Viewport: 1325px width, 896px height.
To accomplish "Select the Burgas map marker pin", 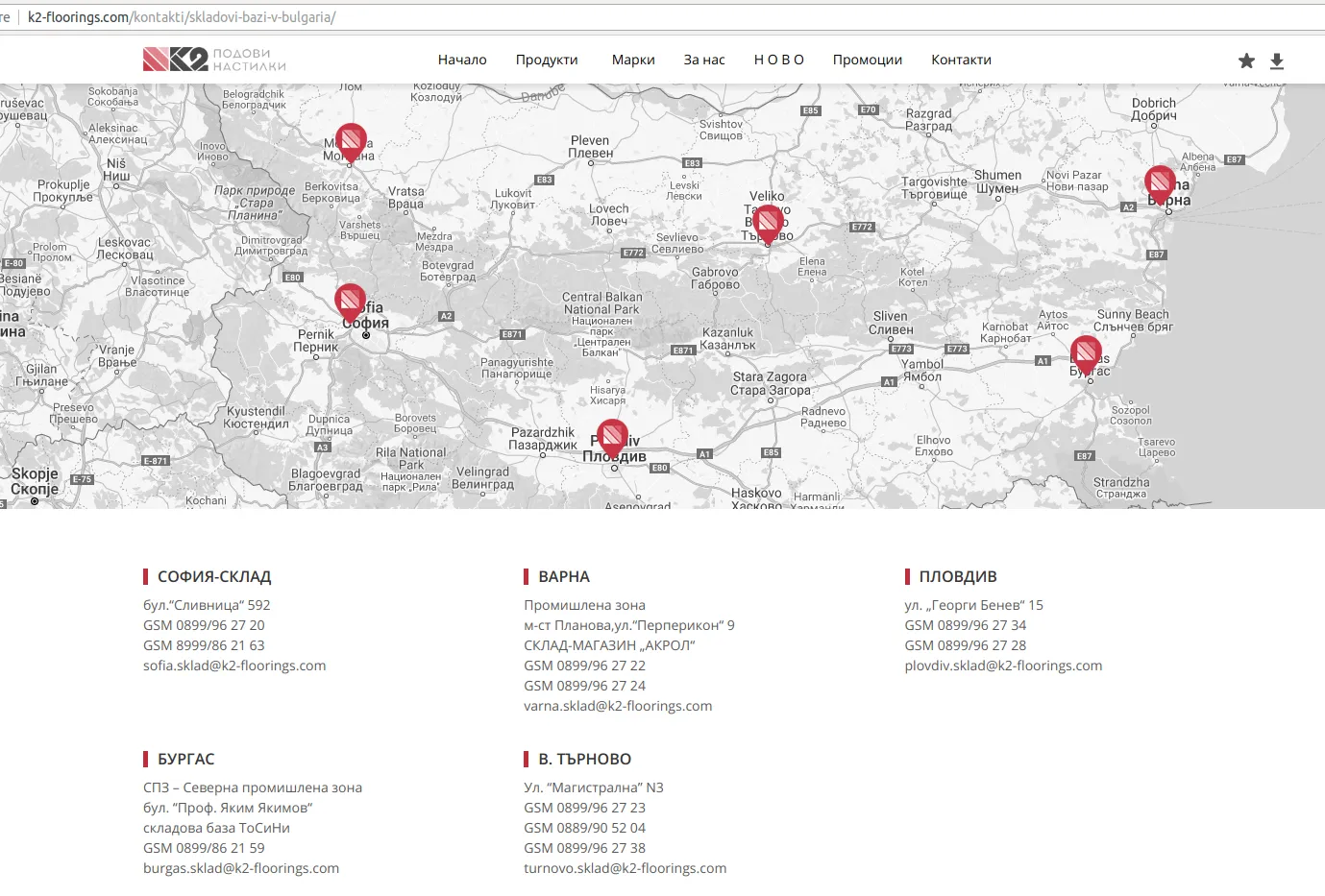I will [1086, 355].
